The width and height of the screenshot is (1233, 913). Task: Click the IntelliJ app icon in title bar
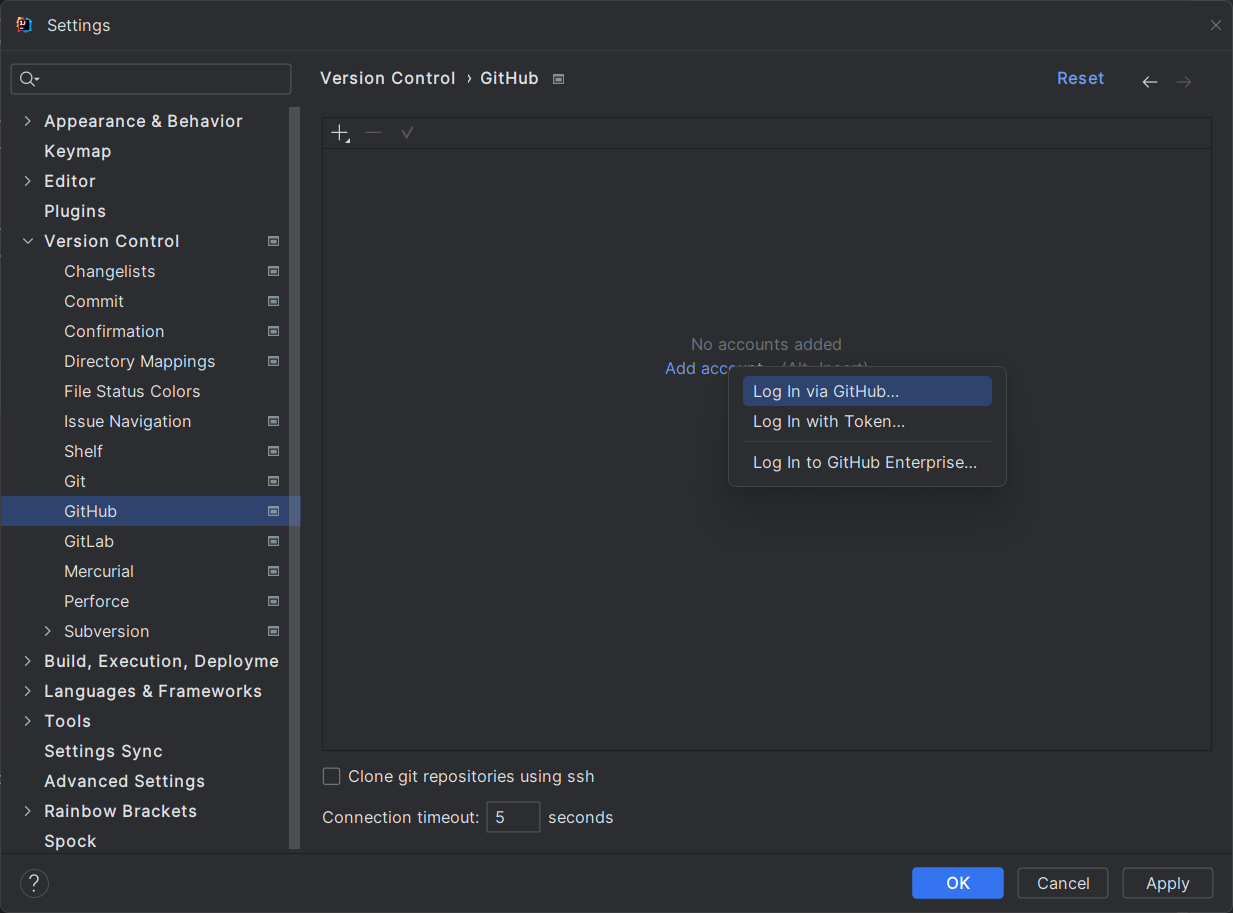(x=25, y=25)
